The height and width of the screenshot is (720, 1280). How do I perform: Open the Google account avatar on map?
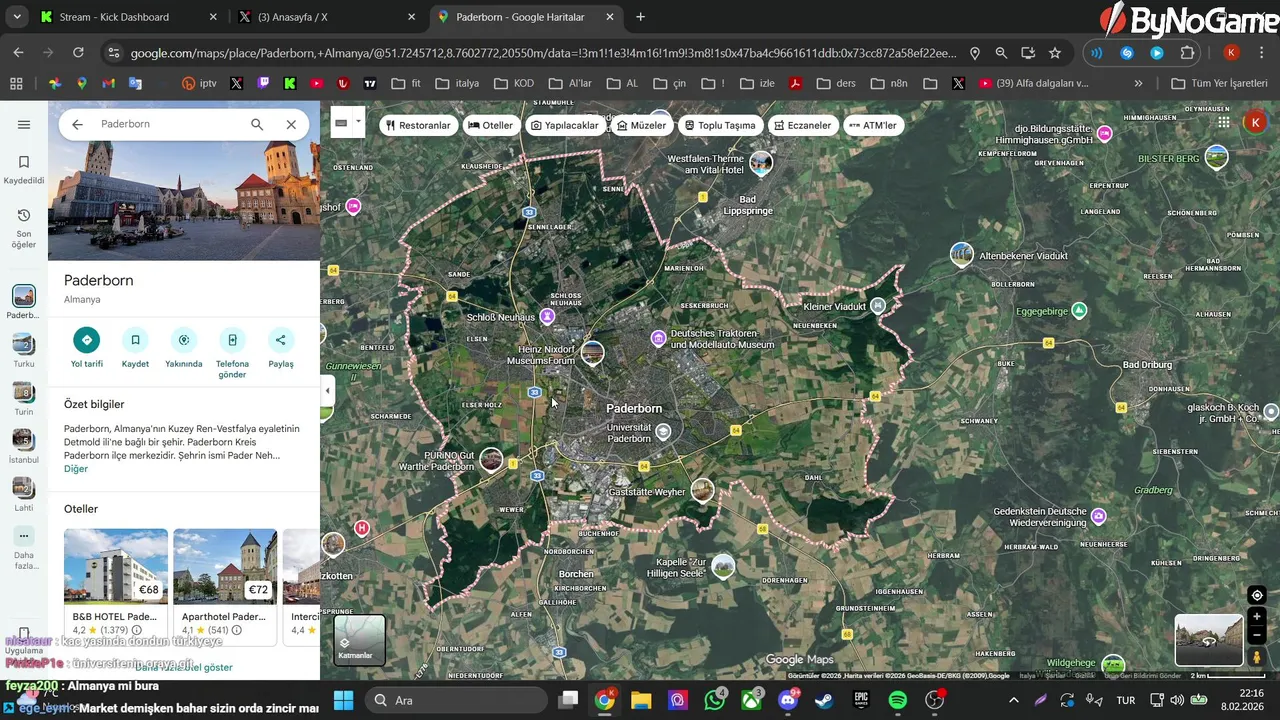click(1254, 122)
